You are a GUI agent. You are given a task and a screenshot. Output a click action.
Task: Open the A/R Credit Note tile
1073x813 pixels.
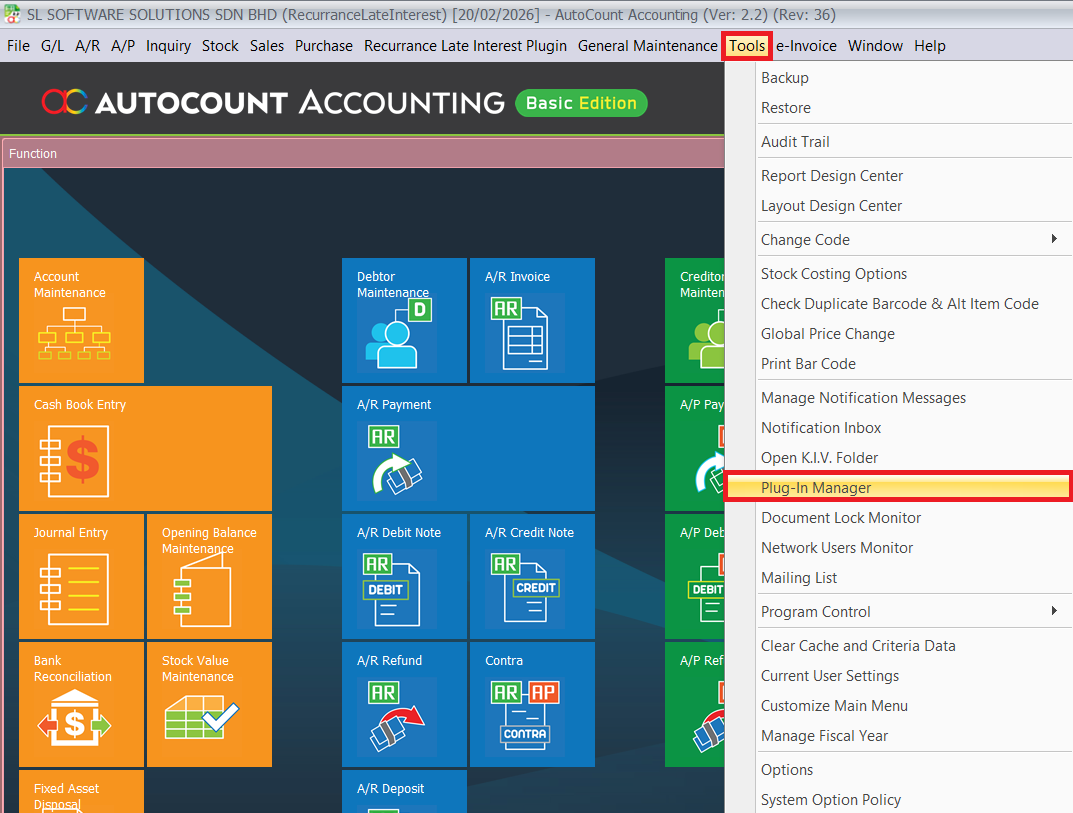[532, 576]
